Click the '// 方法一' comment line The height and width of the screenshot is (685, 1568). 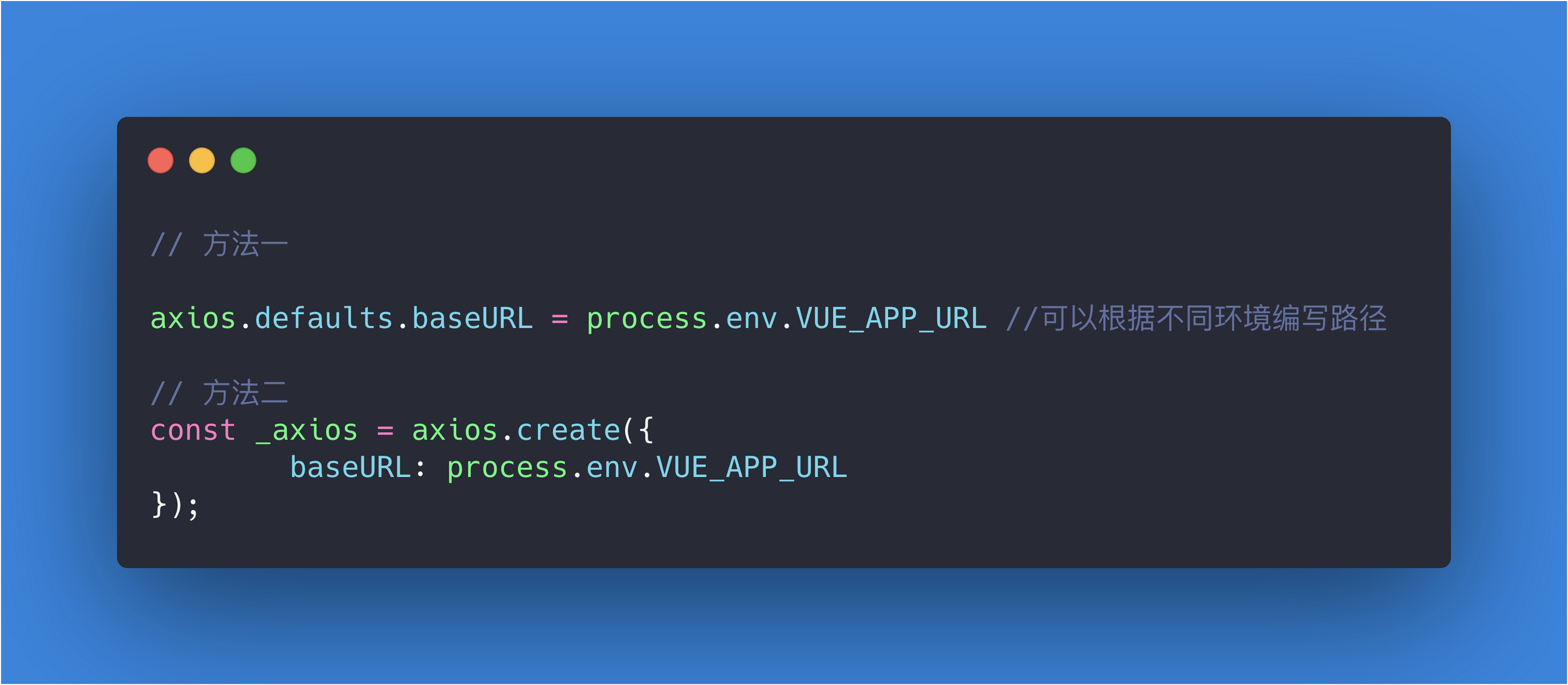219,245
